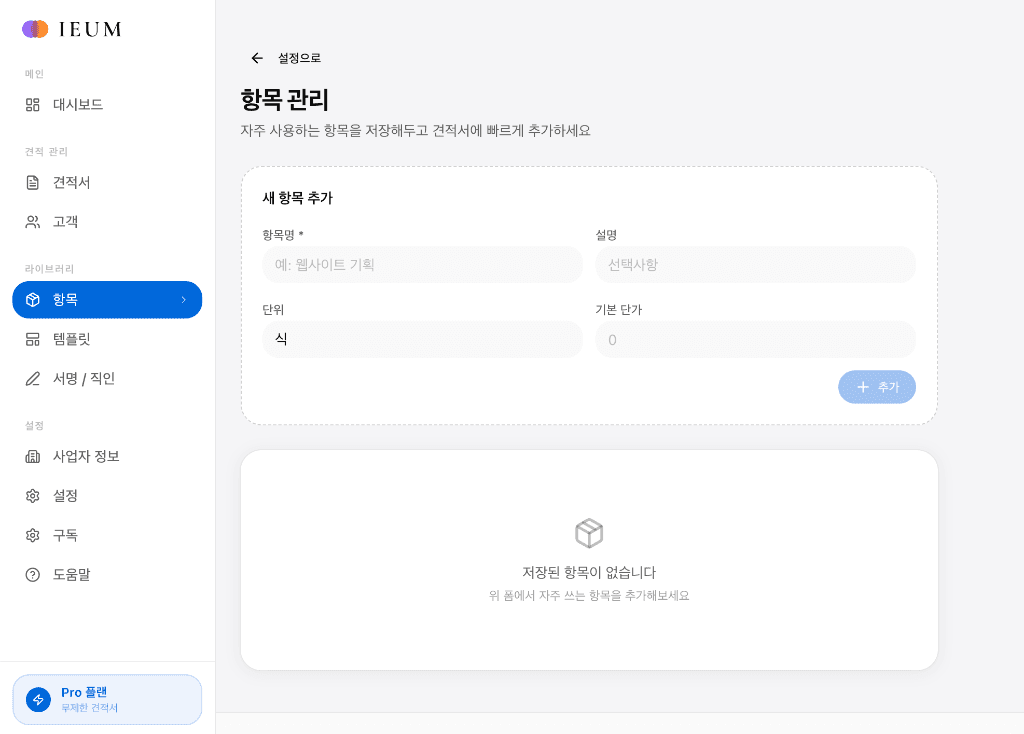This screenshot has height=734, width=1024.
Task: Click the 항목 box icon in sidebar
Action: point(34,299)
